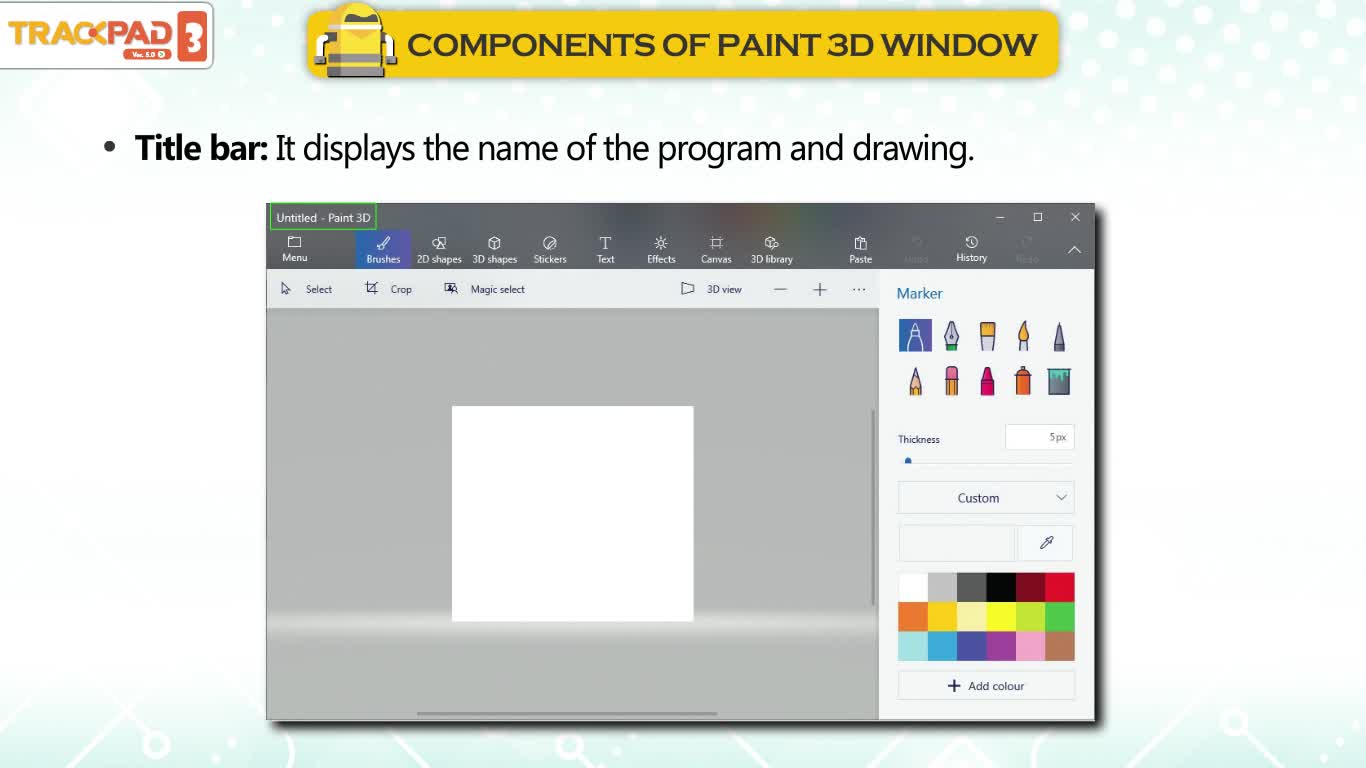Pick the green colour swatch
The image size is (1366, 768).
(x=1060, y=616)
